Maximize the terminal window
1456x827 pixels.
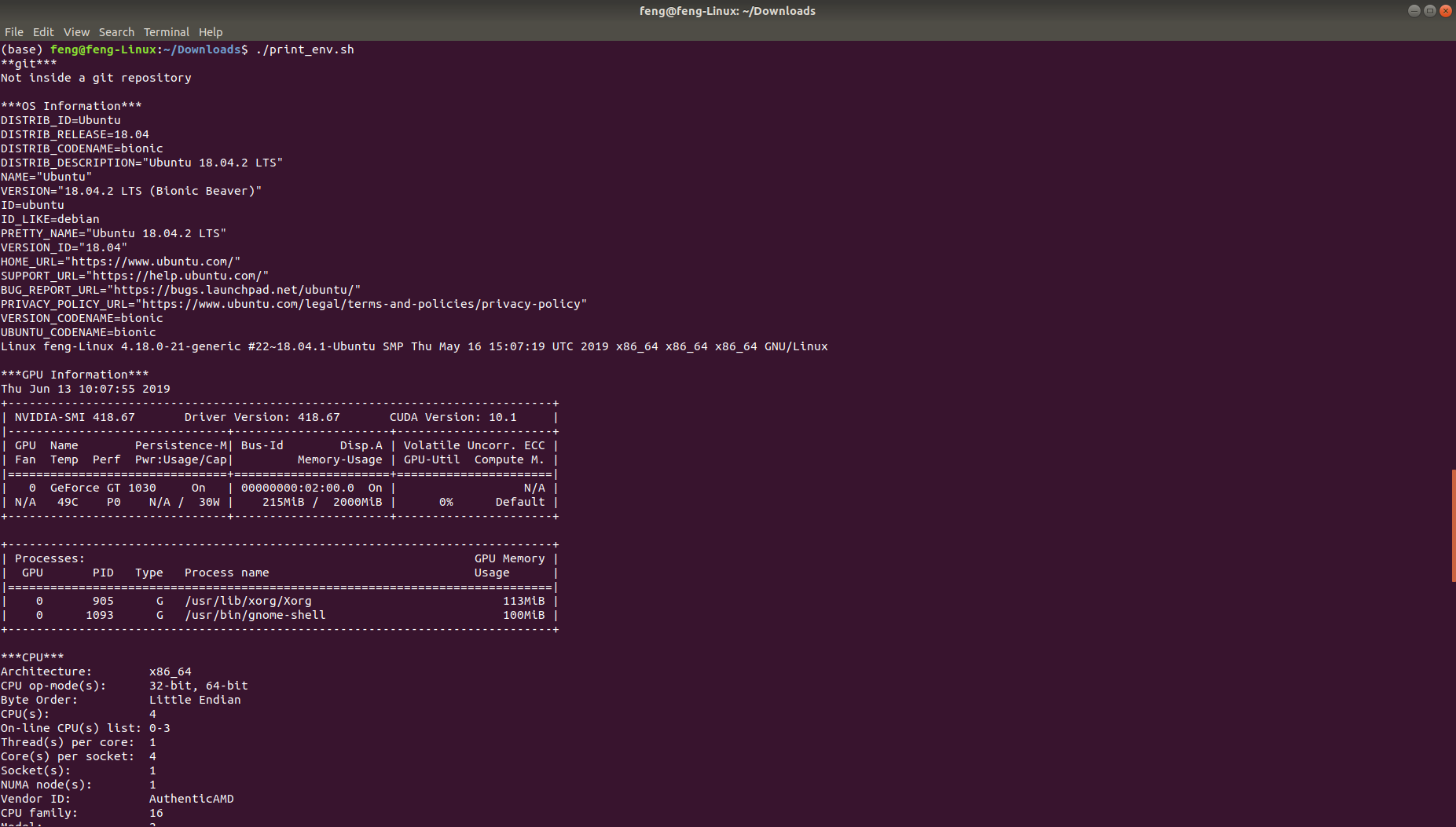[x=1429, y=11]
